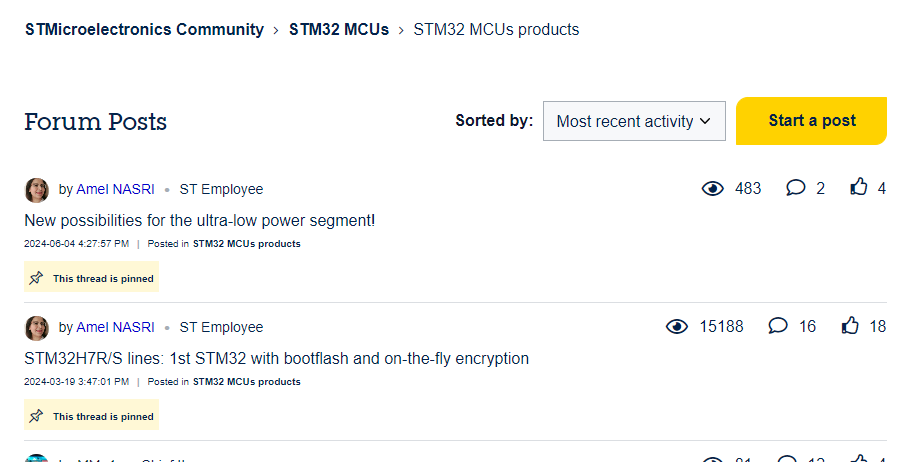The width and height of the screenshot is (906, 462).
Task: Open 'STM32 MCUs products' board link under second post
Action: click(x=246, y=382)
